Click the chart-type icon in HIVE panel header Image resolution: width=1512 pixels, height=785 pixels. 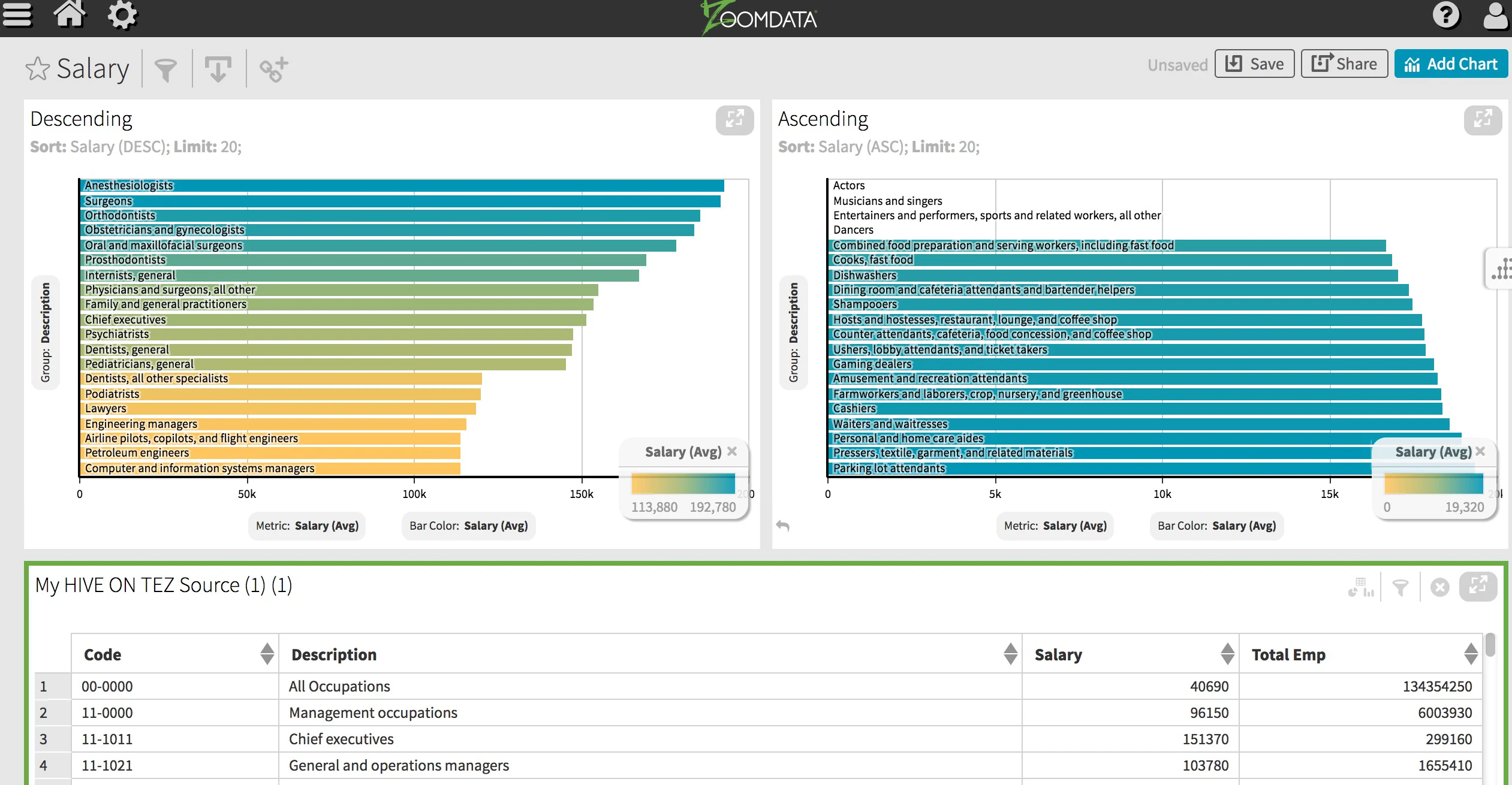click(1361, 587)
